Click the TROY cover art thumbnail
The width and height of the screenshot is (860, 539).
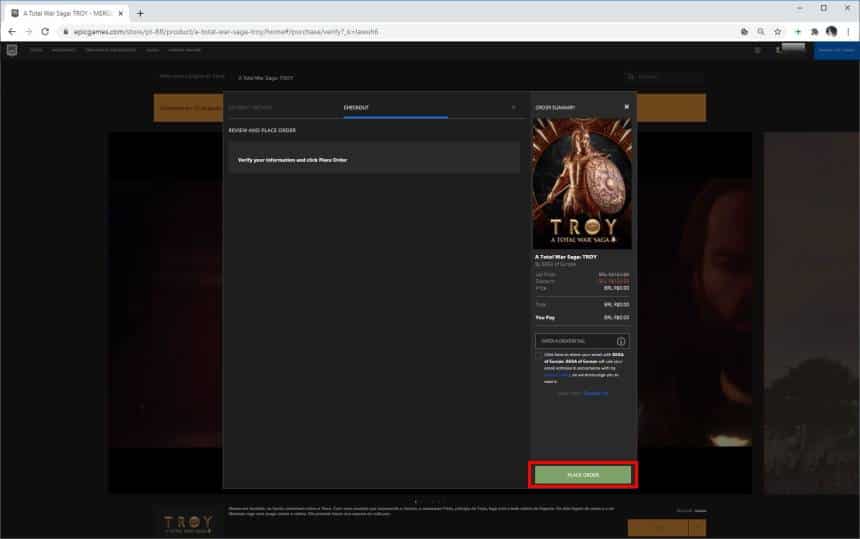[582, 184]
